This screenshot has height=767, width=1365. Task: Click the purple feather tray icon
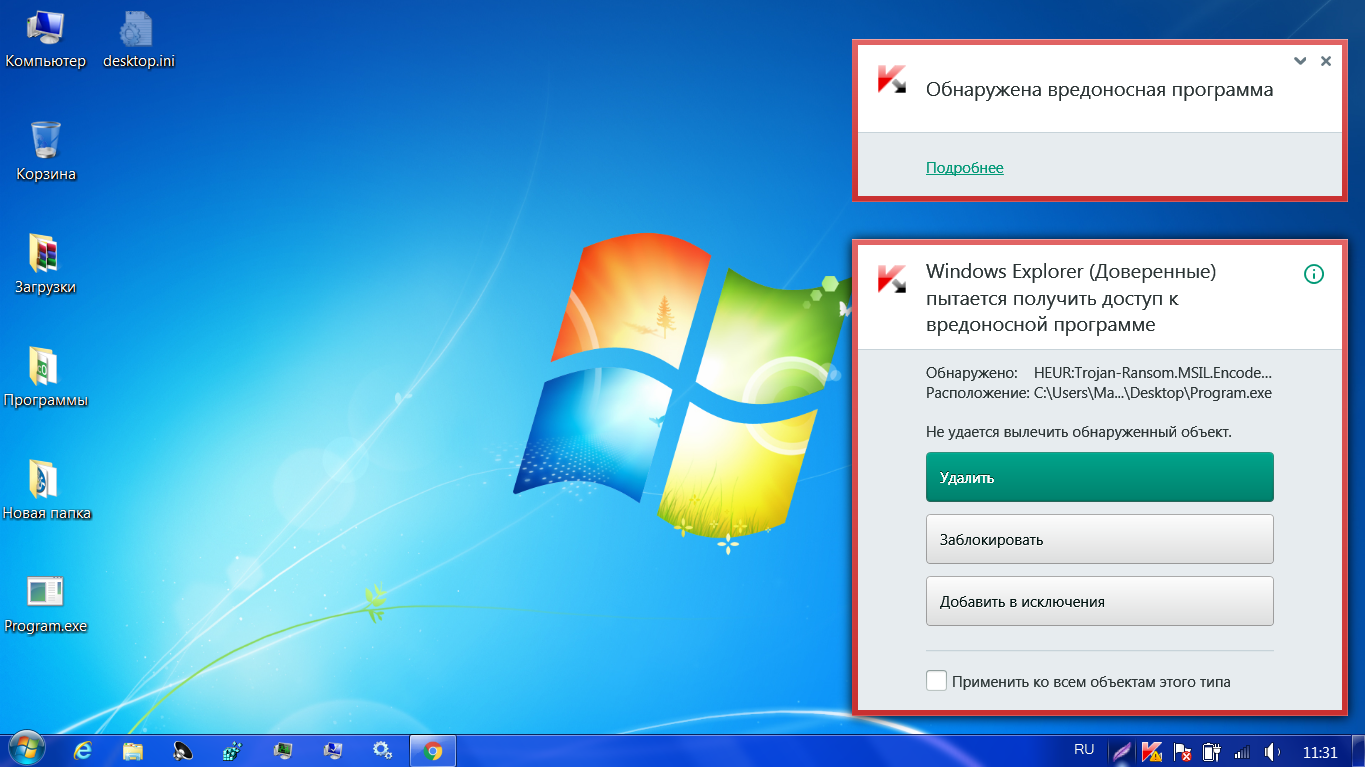pos(1123,751)
